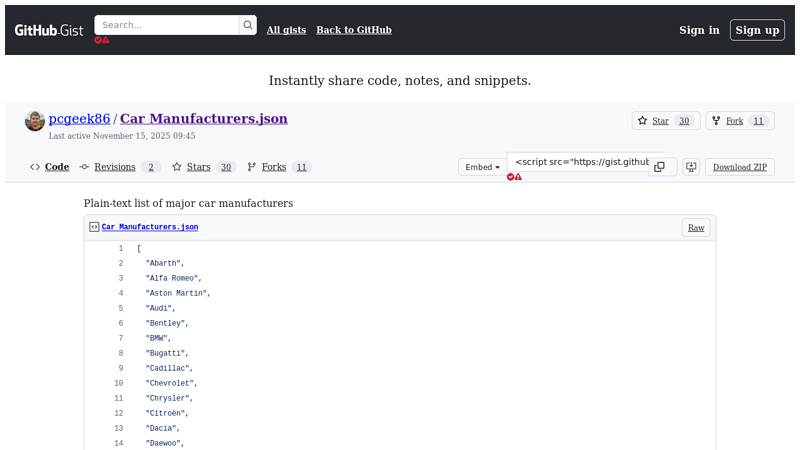Viewport: 800px width, 450px height.
Task: Click the code file icon beside filename
Action: click(94, 227)
